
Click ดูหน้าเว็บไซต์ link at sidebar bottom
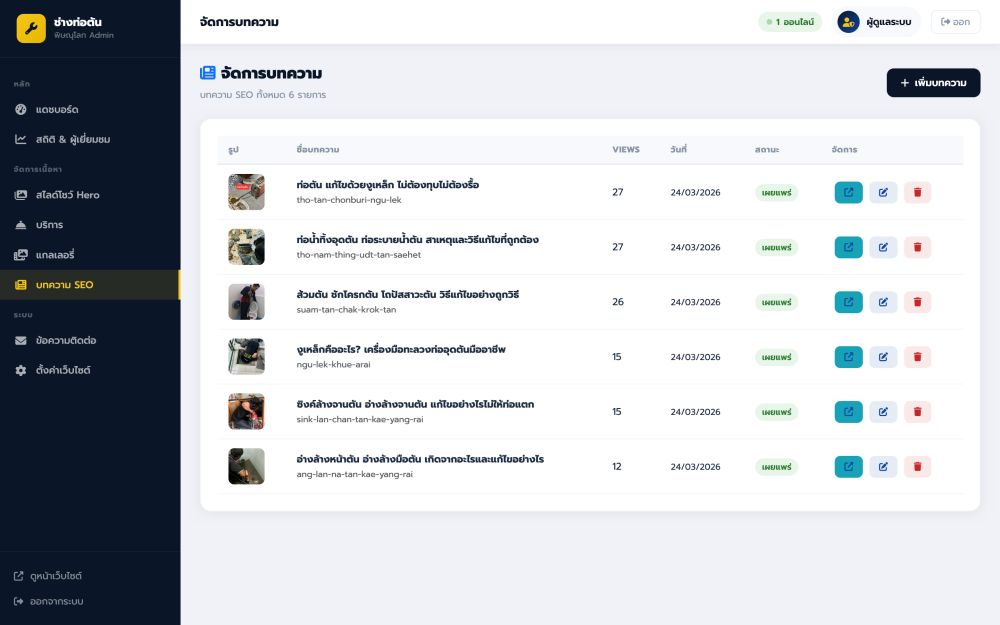point(56,576)
